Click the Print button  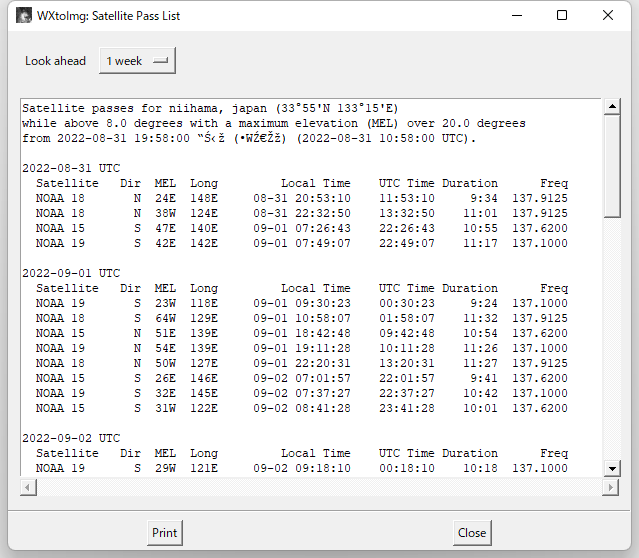(164, 533)
